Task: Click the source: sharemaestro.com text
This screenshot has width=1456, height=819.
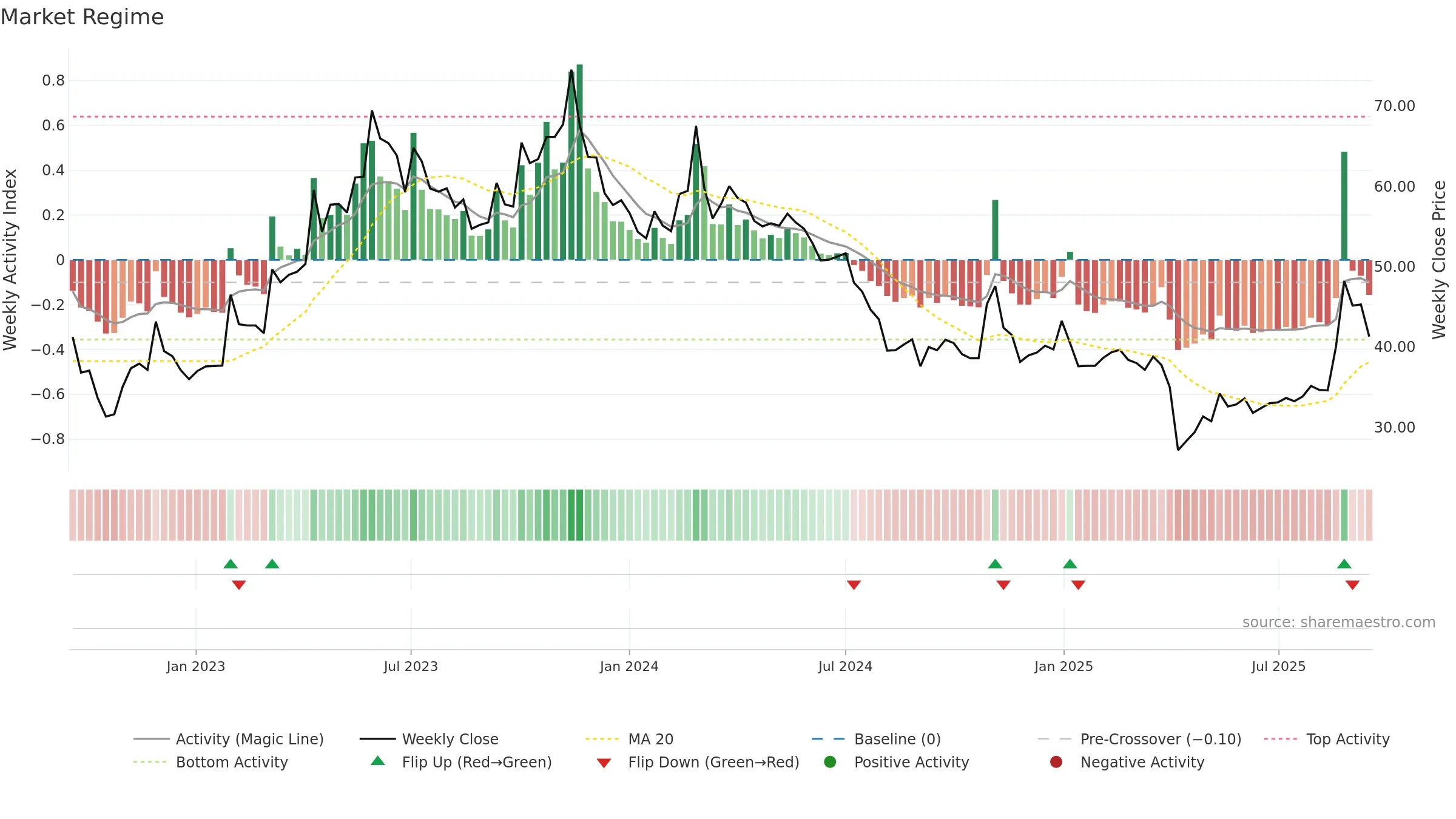Action: (x=1339, y=622)
